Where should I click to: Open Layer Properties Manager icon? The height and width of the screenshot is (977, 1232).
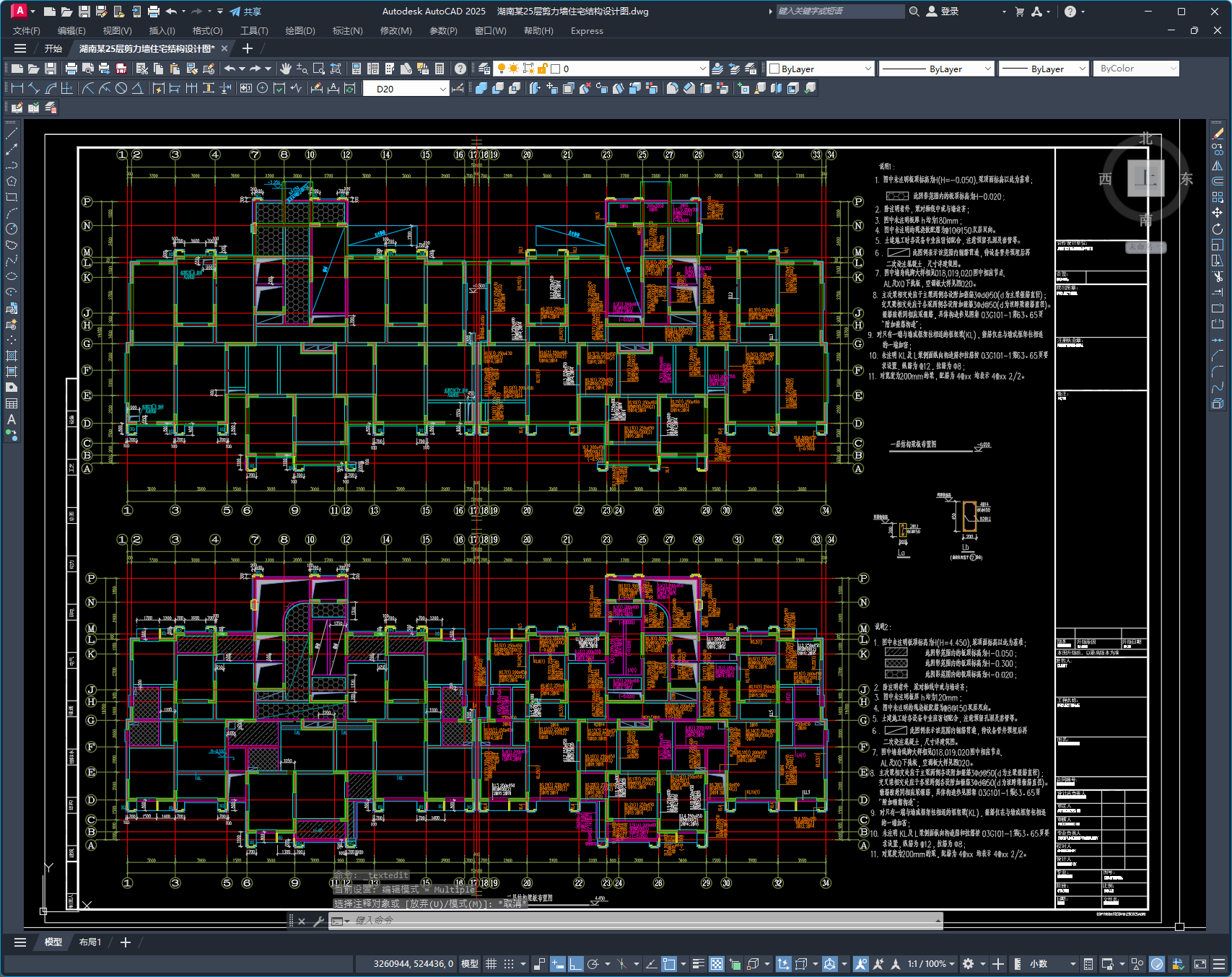[484, 69]
